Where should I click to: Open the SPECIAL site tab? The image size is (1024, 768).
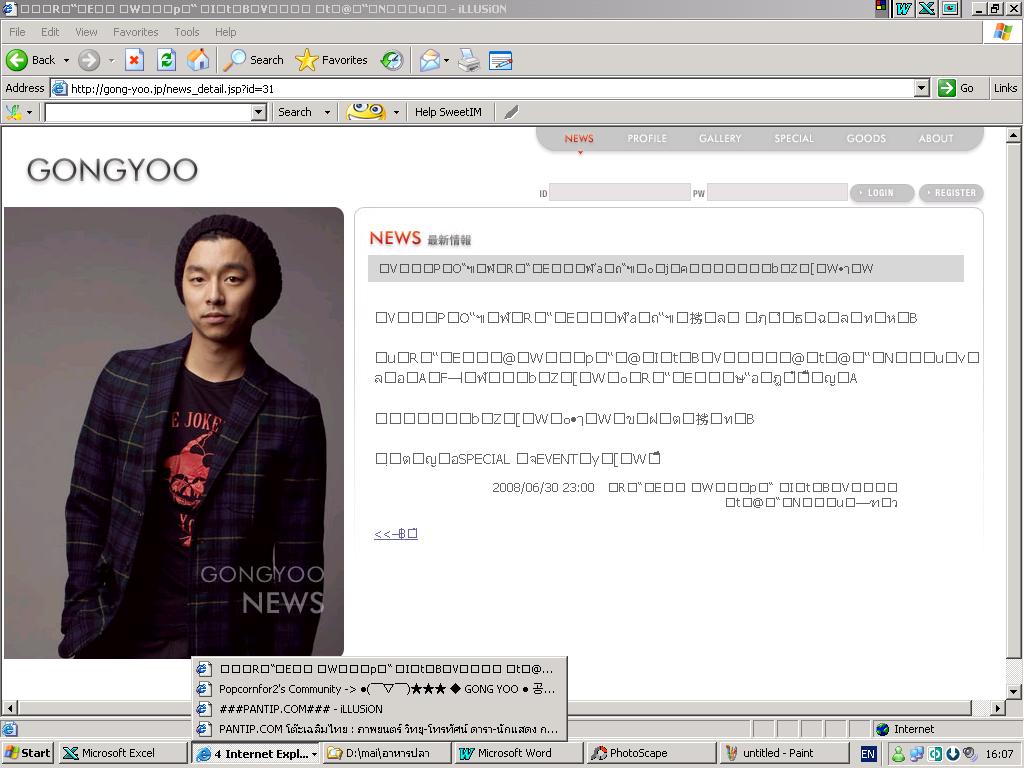pyautogui.click(x=794, y=138)
